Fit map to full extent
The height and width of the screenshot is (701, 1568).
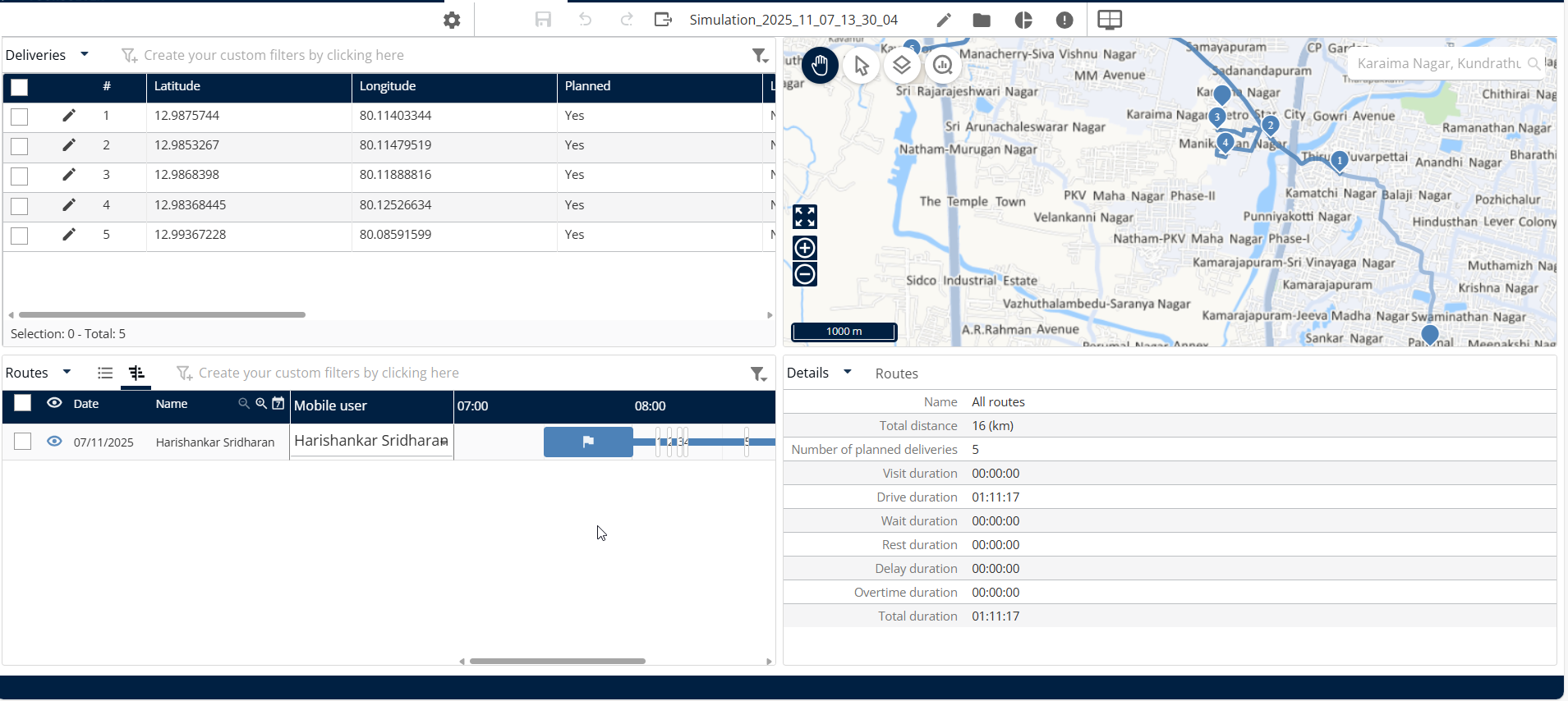tap(805, 217)
